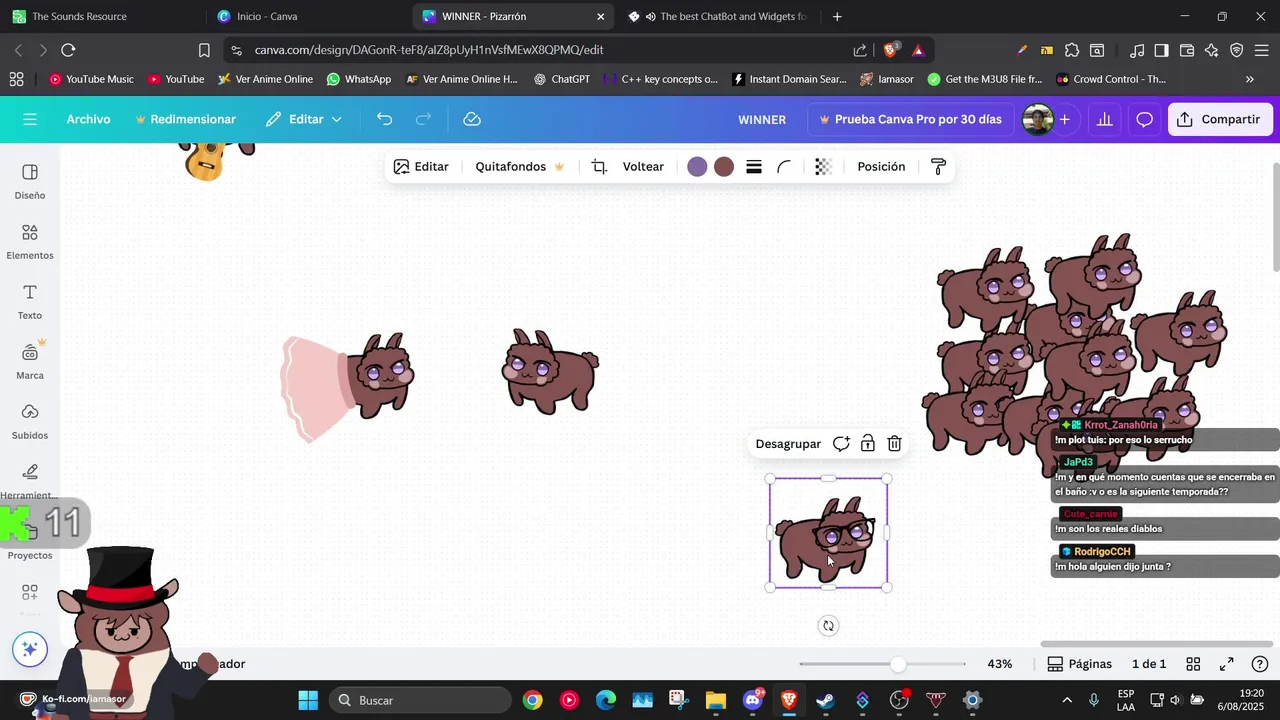
Task: Adjust the zoom slider handle
Action: pos(898,664)
